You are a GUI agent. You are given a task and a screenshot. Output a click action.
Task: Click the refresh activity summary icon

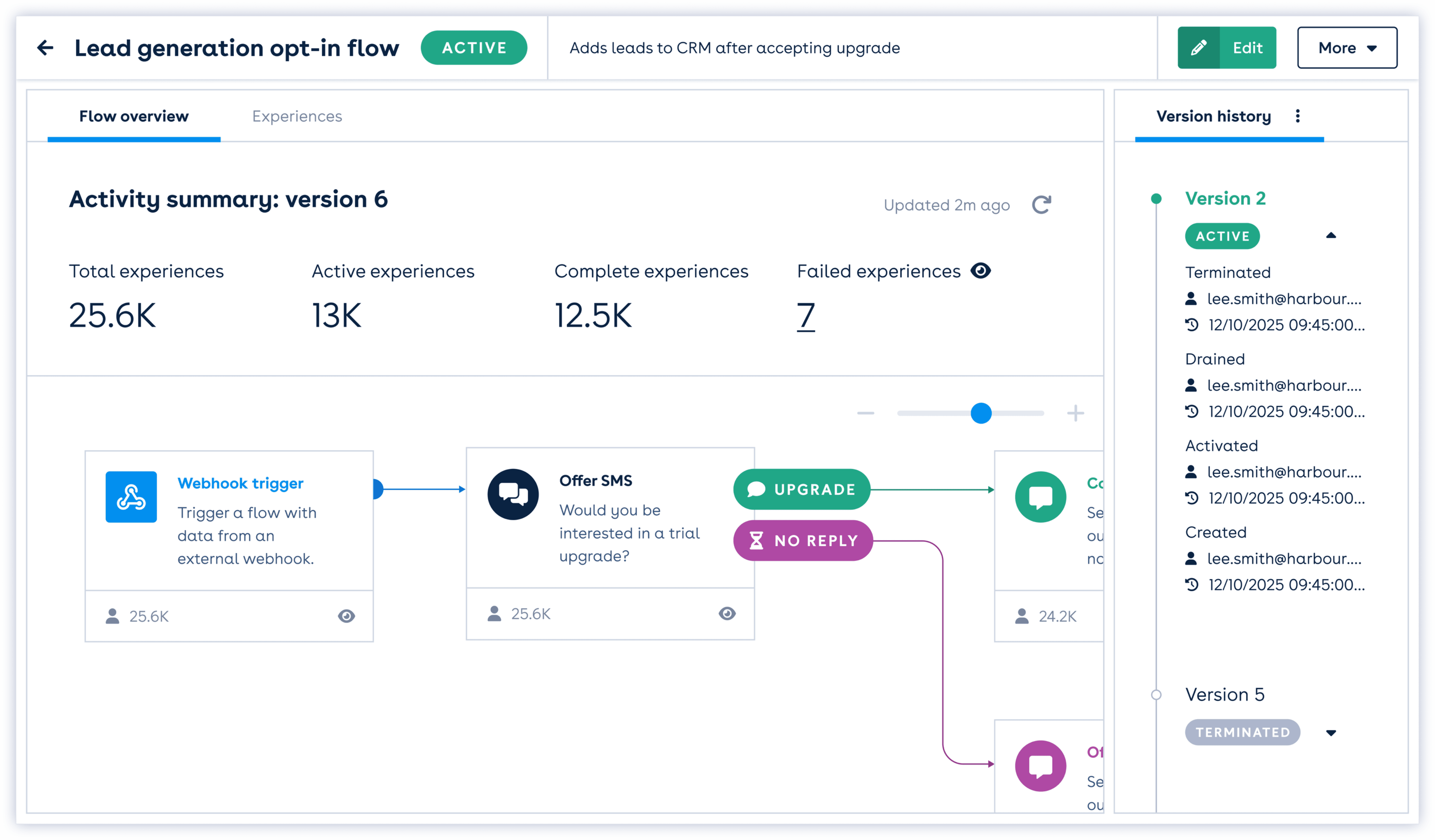point(1041,205)
